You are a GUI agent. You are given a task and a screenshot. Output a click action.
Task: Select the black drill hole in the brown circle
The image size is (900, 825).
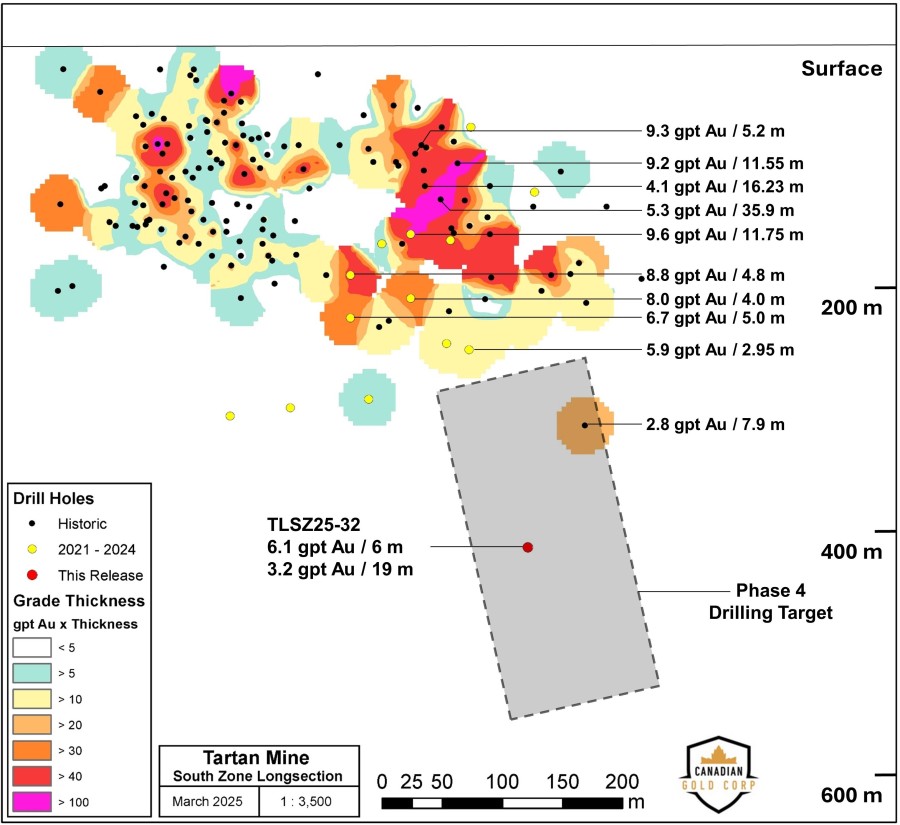[x=585, y=425]
